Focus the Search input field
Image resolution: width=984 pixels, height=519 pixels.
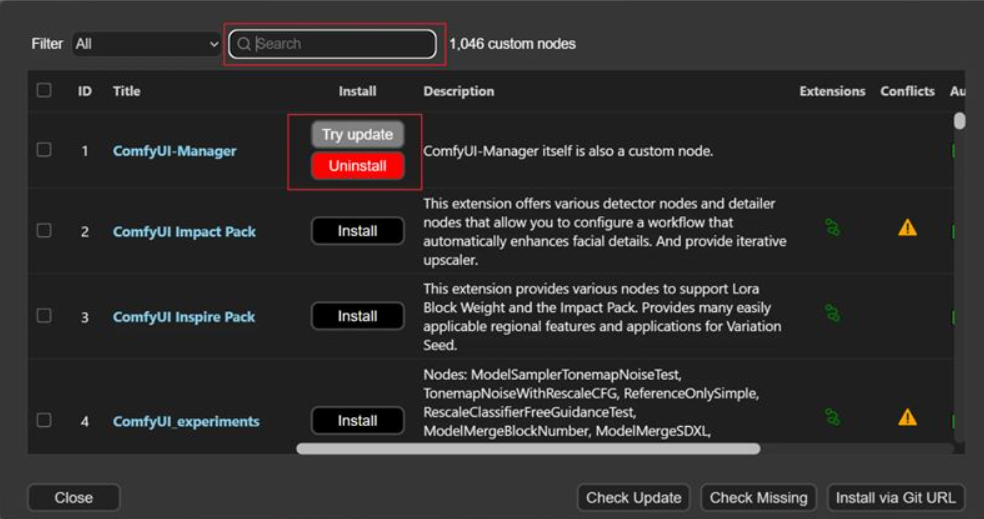pyautogui.click(x=332, y=44)
